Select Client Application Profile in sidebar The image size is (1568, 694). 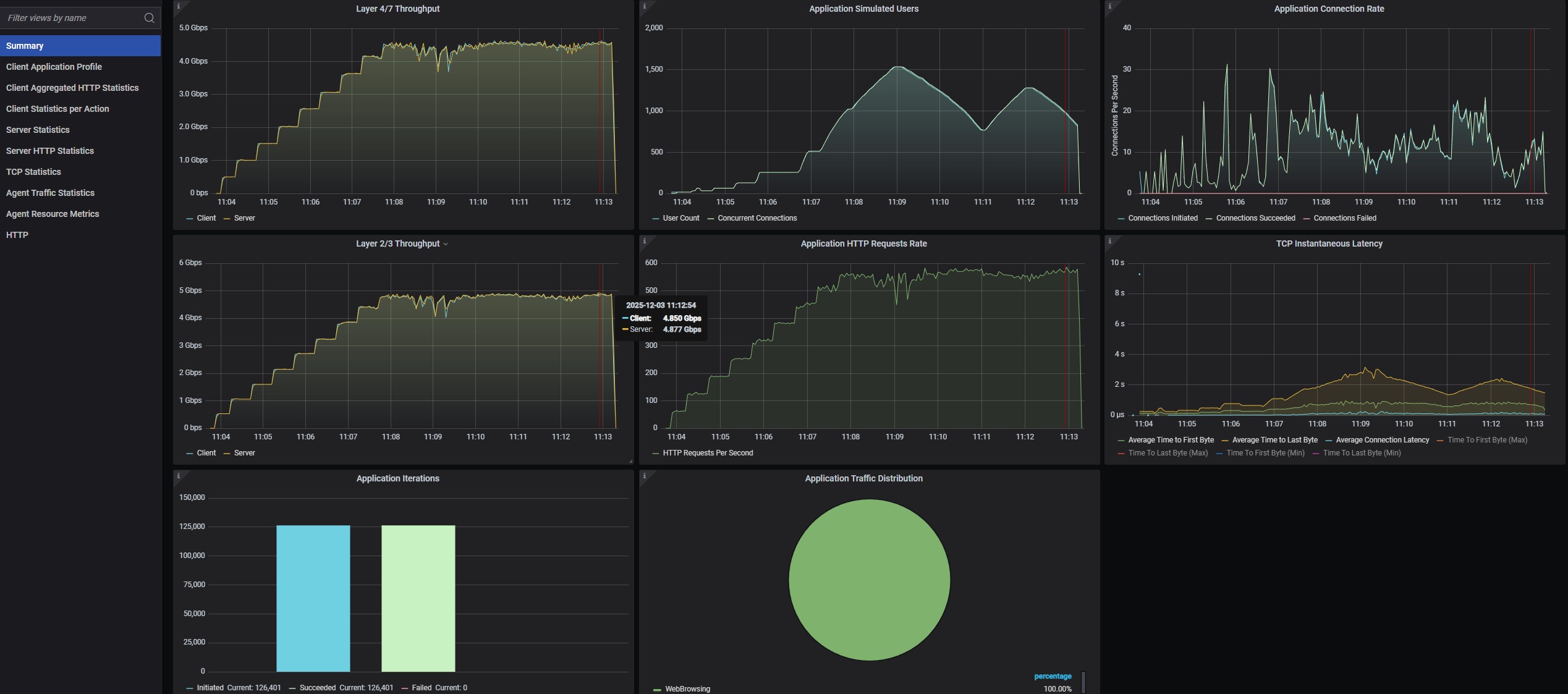point(54,67)
